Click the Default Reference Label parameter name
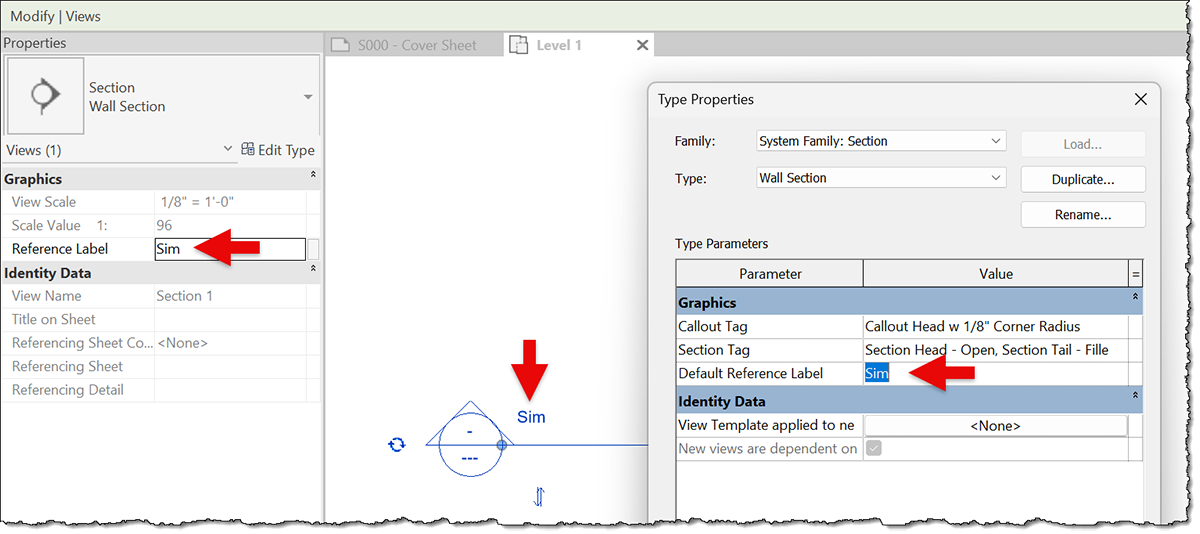The height and width of the screenshot is (534, 1200). click(751, 373)
